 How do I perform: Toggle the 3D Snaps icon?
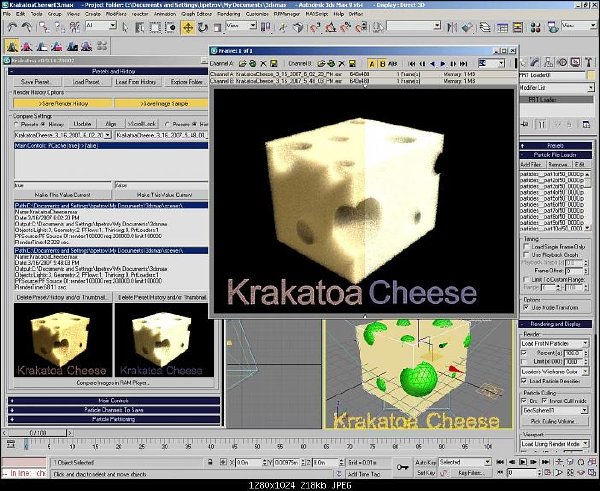pos(315,27)
